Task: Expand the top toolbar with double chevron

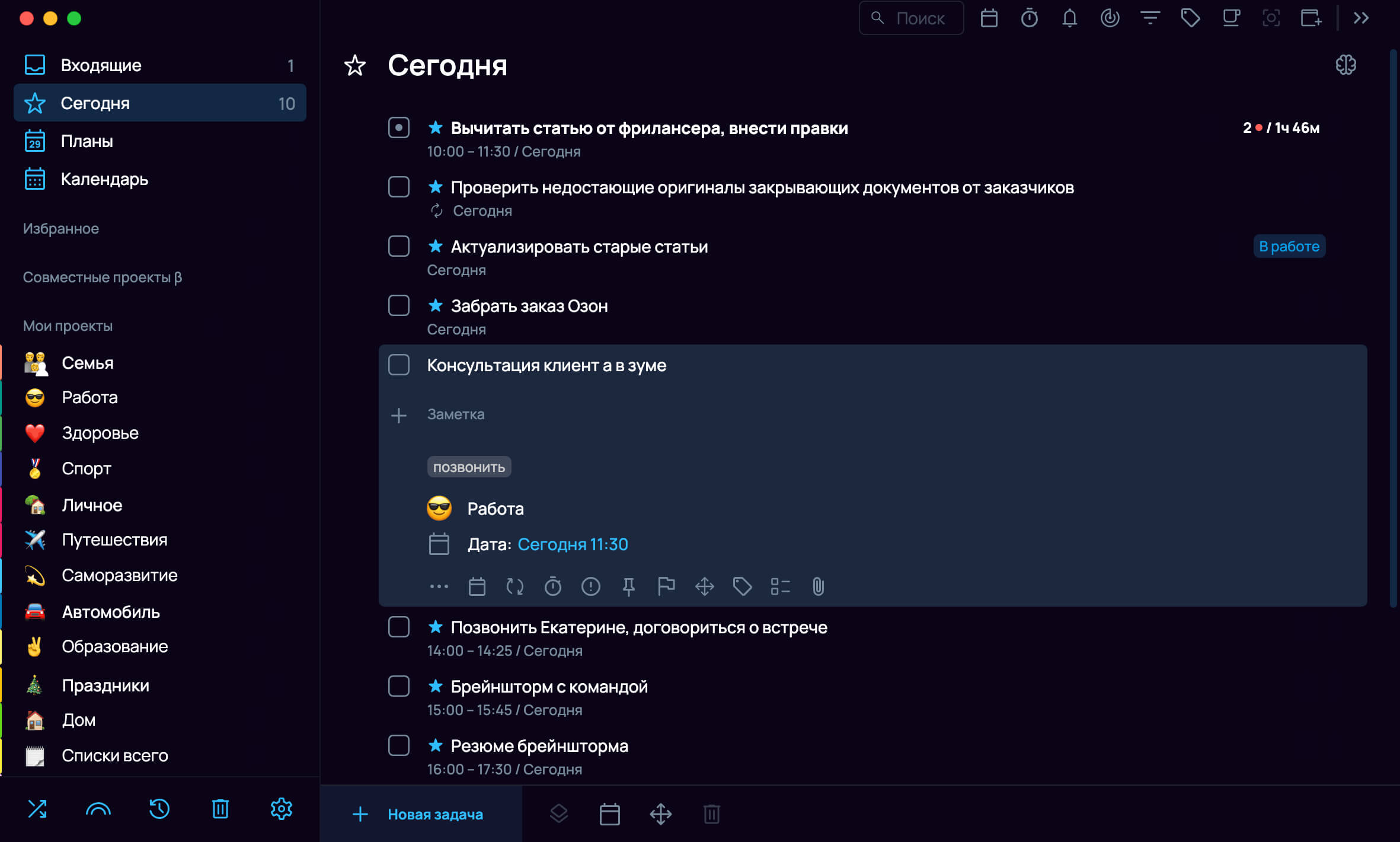Action: coord(1361,18)
